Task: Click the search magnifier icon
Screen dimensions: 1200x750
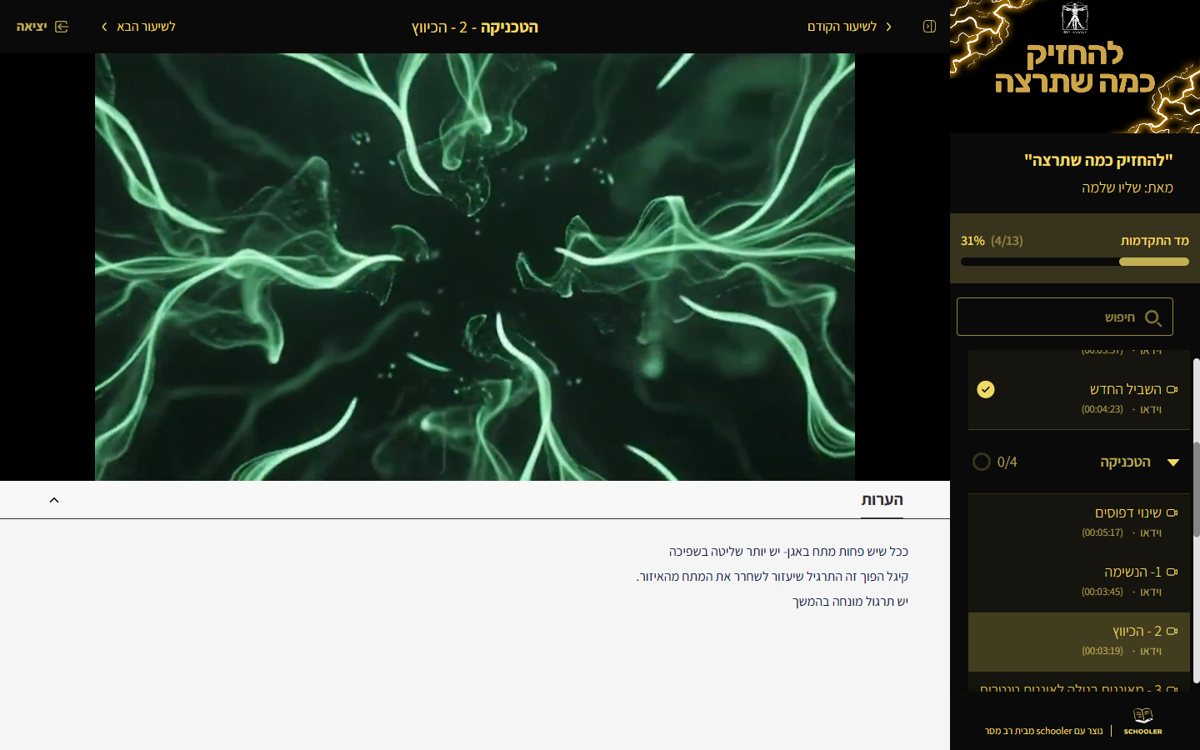Action: tap(1153, 318)
